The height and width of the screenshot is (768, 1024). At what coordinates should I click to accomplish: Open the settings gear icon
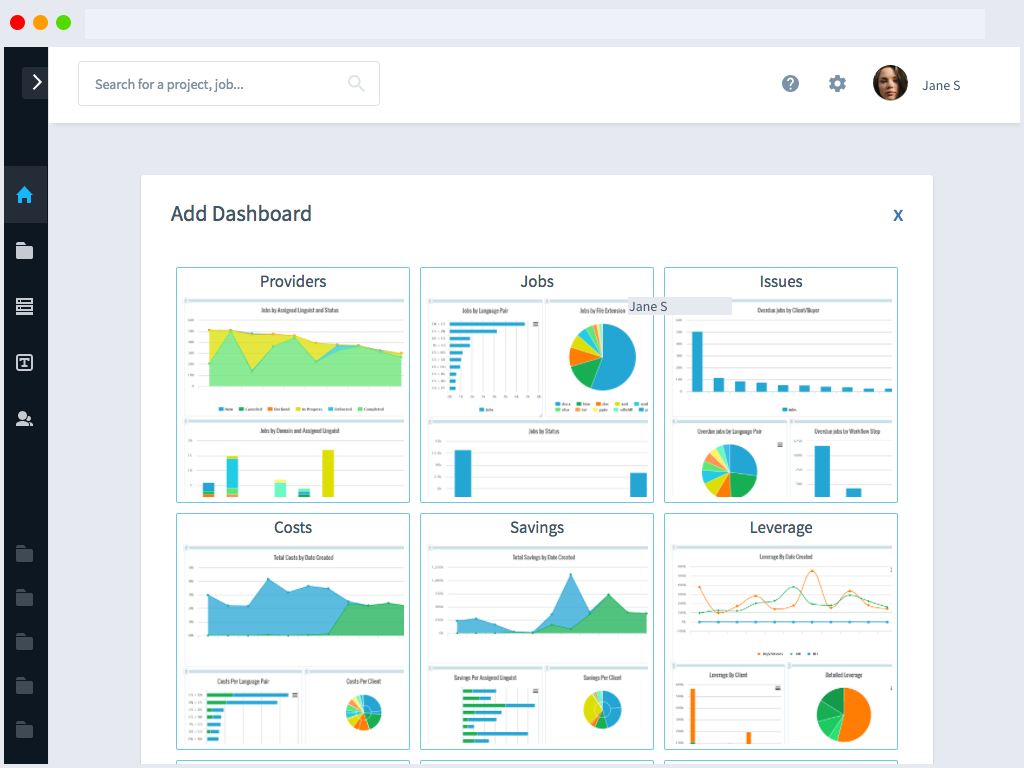tap(837, 84)
